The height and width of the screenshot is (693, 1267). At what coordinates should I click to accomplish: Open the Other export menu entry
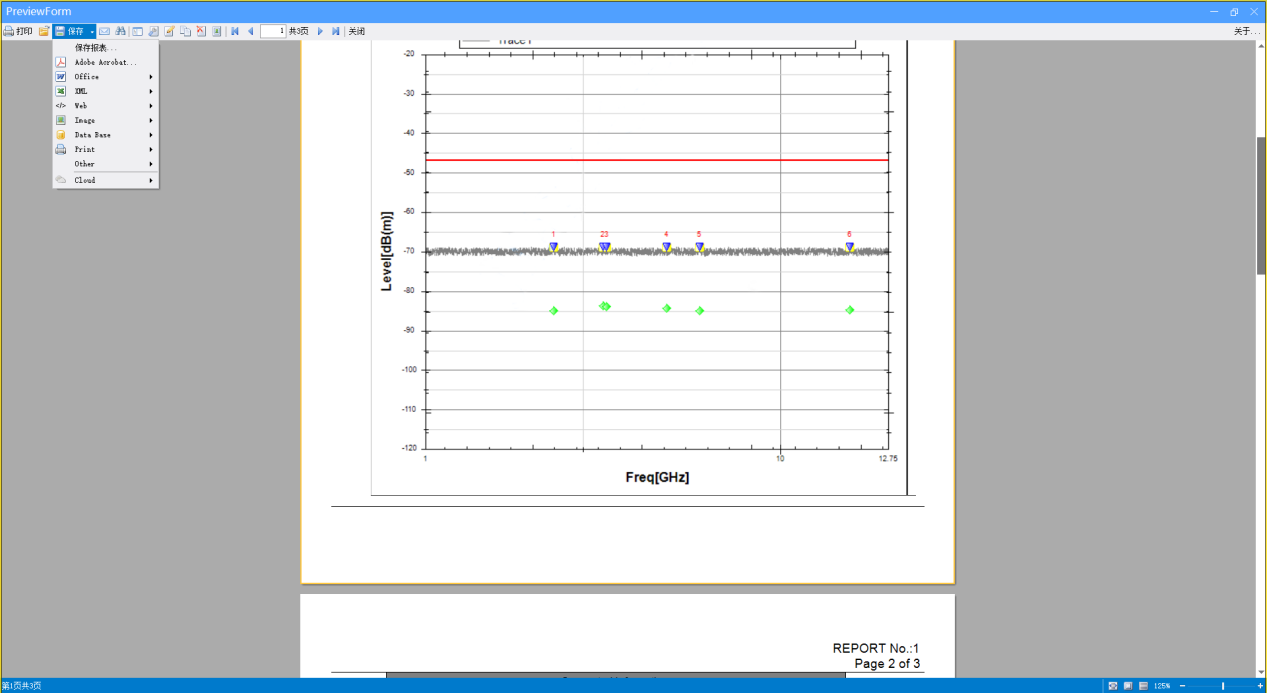pyautogui.click(x=105, y=164)
